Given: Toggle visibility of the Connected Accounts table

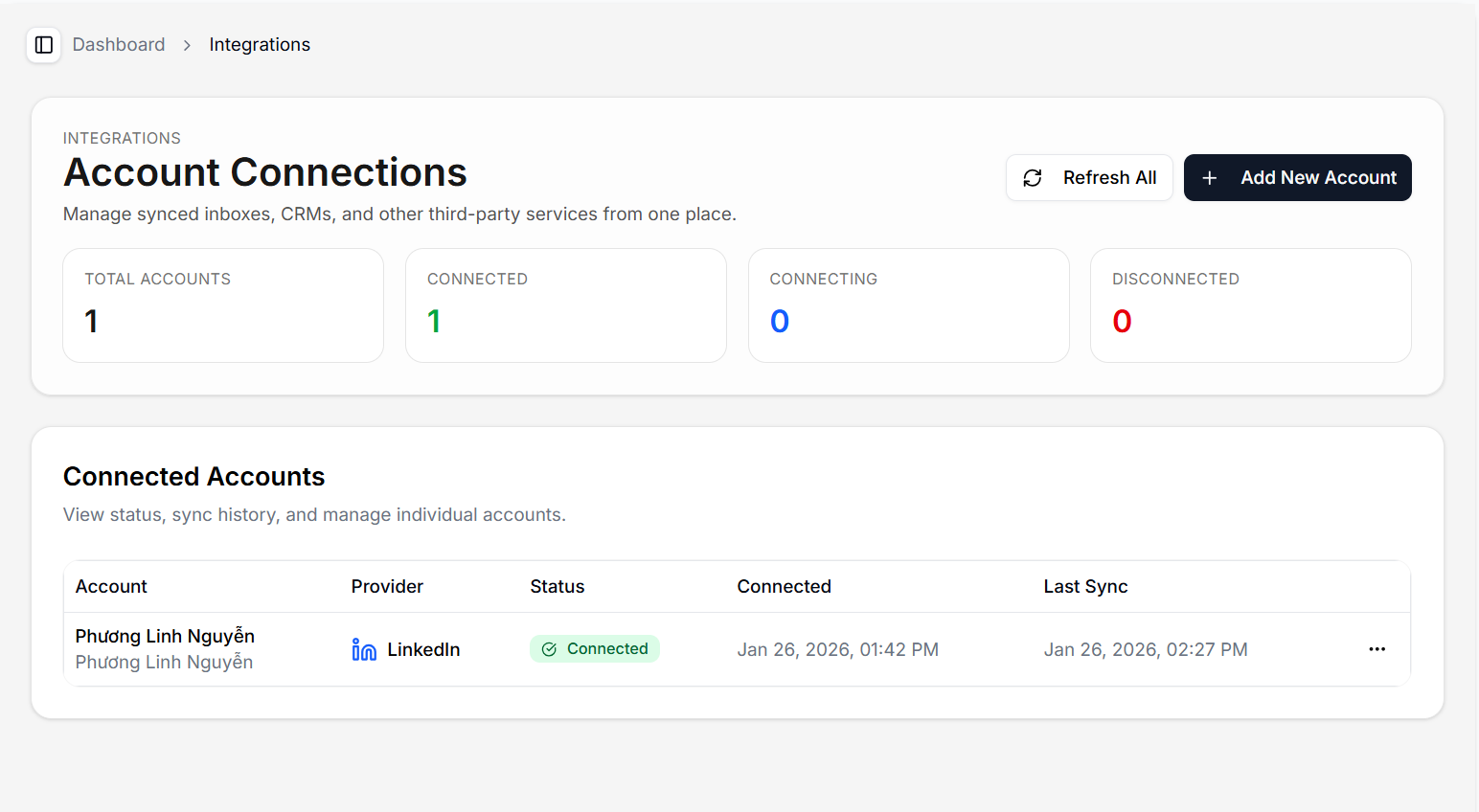Looking at the screenshot, I should tap(193, 476).
